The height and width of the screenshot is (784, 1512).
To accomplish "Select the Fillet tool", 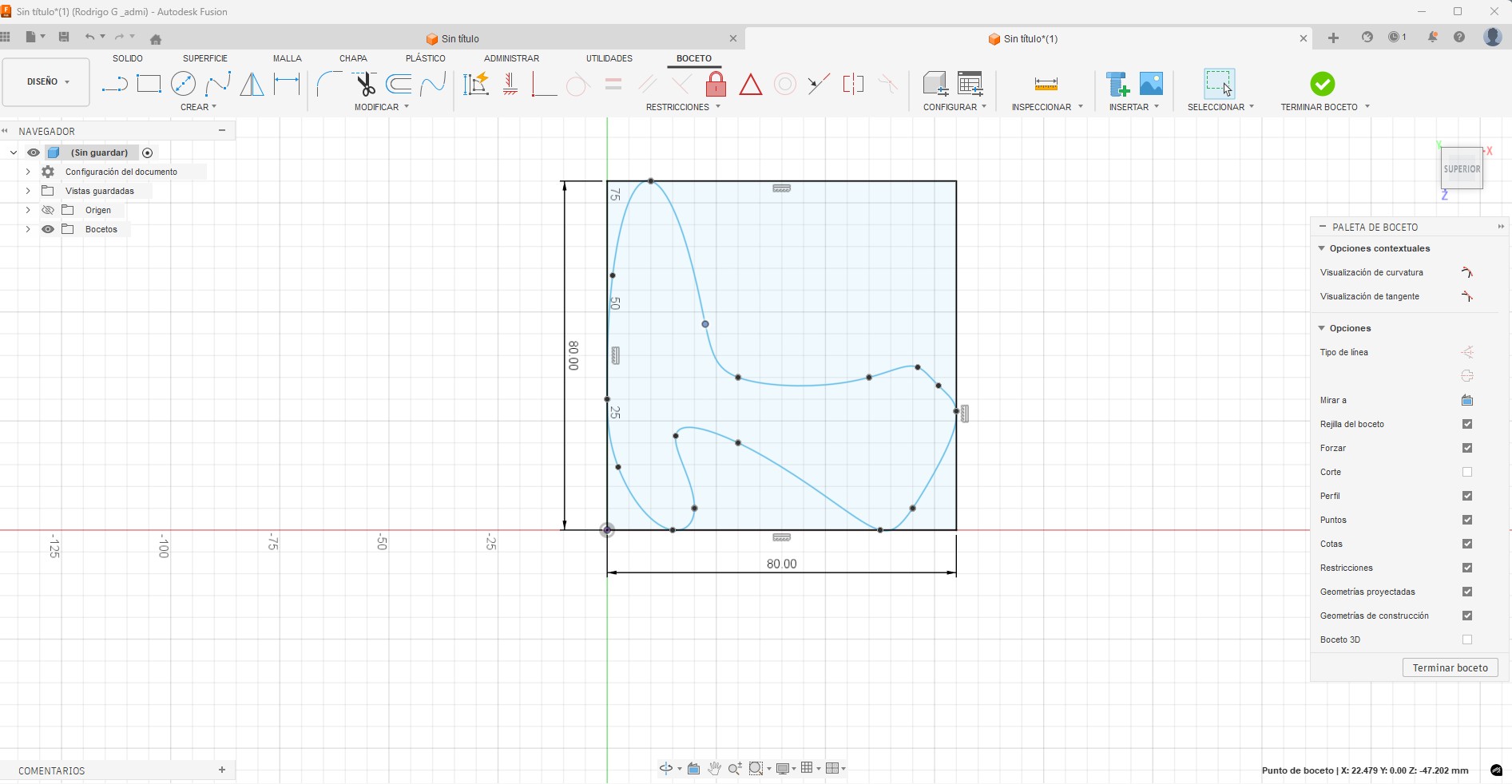I will pos(328,84).
